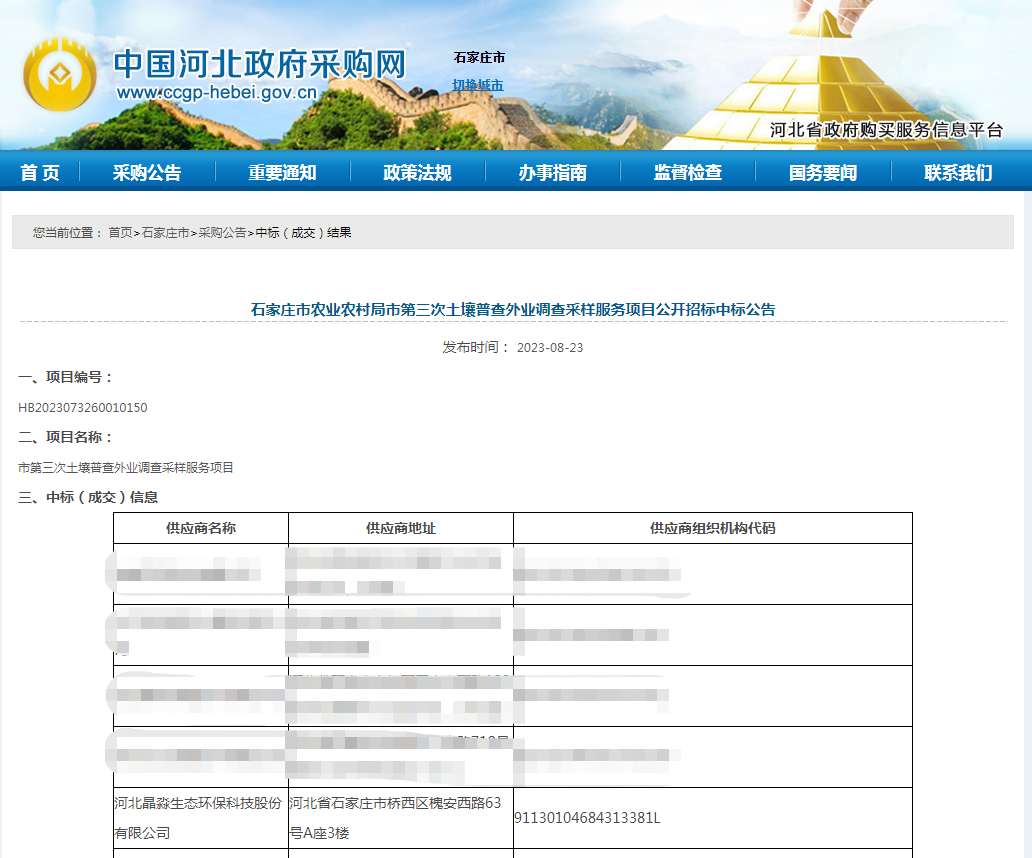The width and height of the screenshot is (1032, 858).
Task: Click the 切换城市 link
Action: point(478,85)
